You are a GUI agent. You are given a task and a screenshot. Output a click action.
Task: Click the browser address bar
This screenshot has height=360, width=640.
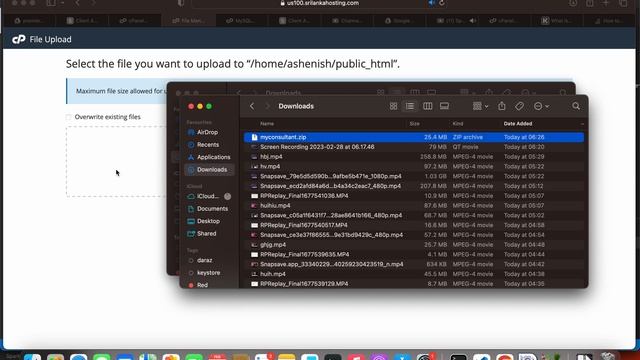pyautogui.click(x=319, y=3)
